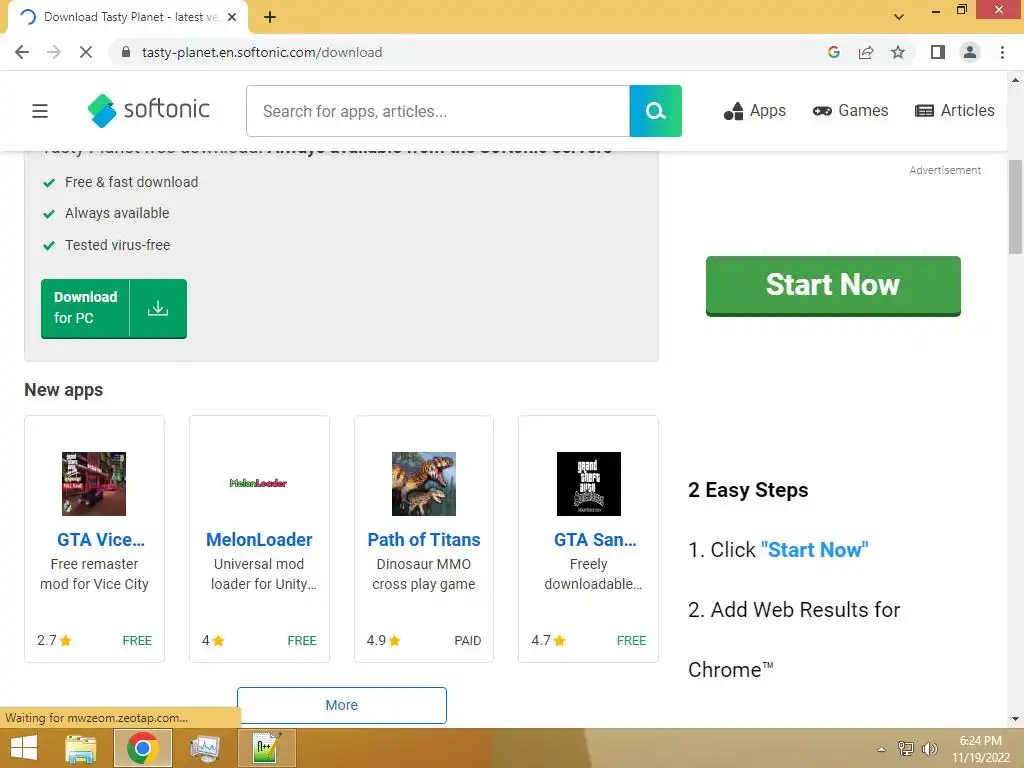Open the tab search chevron
Image resolution: width=1024 pixels, height=768 pixels.
pyautogui.click(x=899, y=17)
